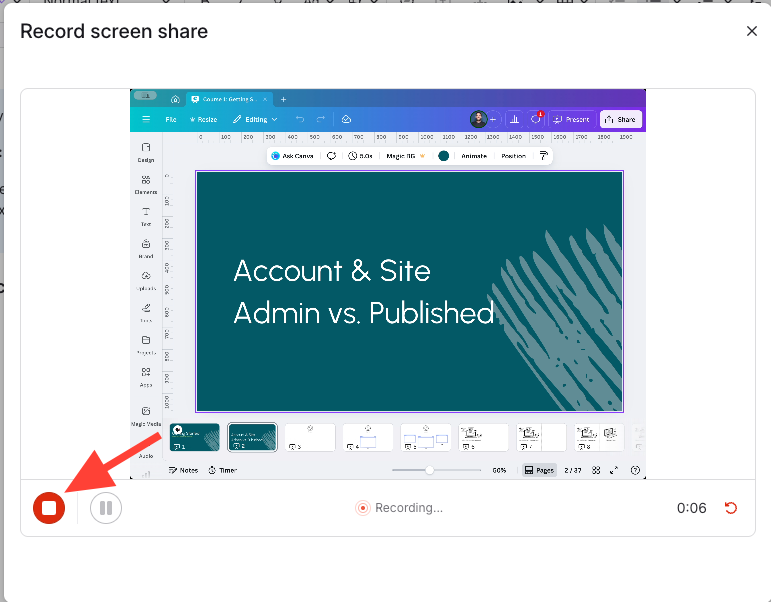Open the File menu
Screen dimensions: 771x602
click(171, 119)
